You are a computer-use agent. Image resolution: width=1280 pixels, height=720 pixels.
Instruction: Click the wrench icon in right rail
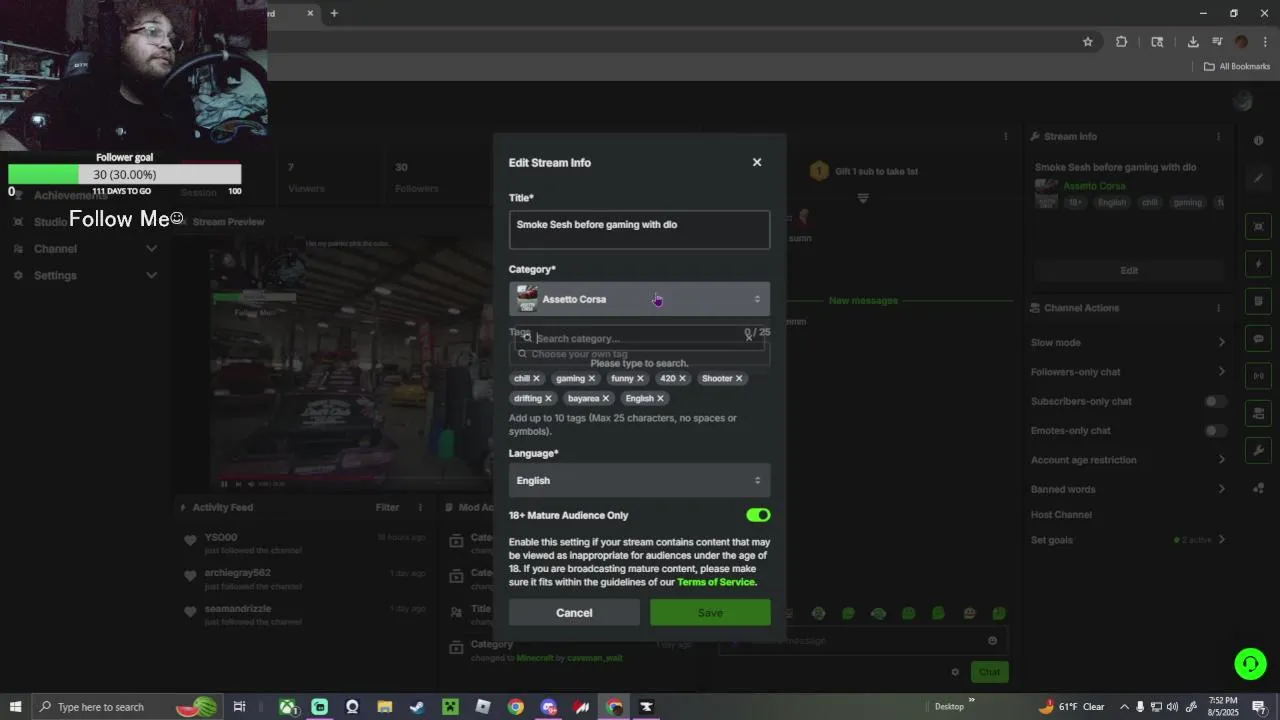[x=1258, y=450]
